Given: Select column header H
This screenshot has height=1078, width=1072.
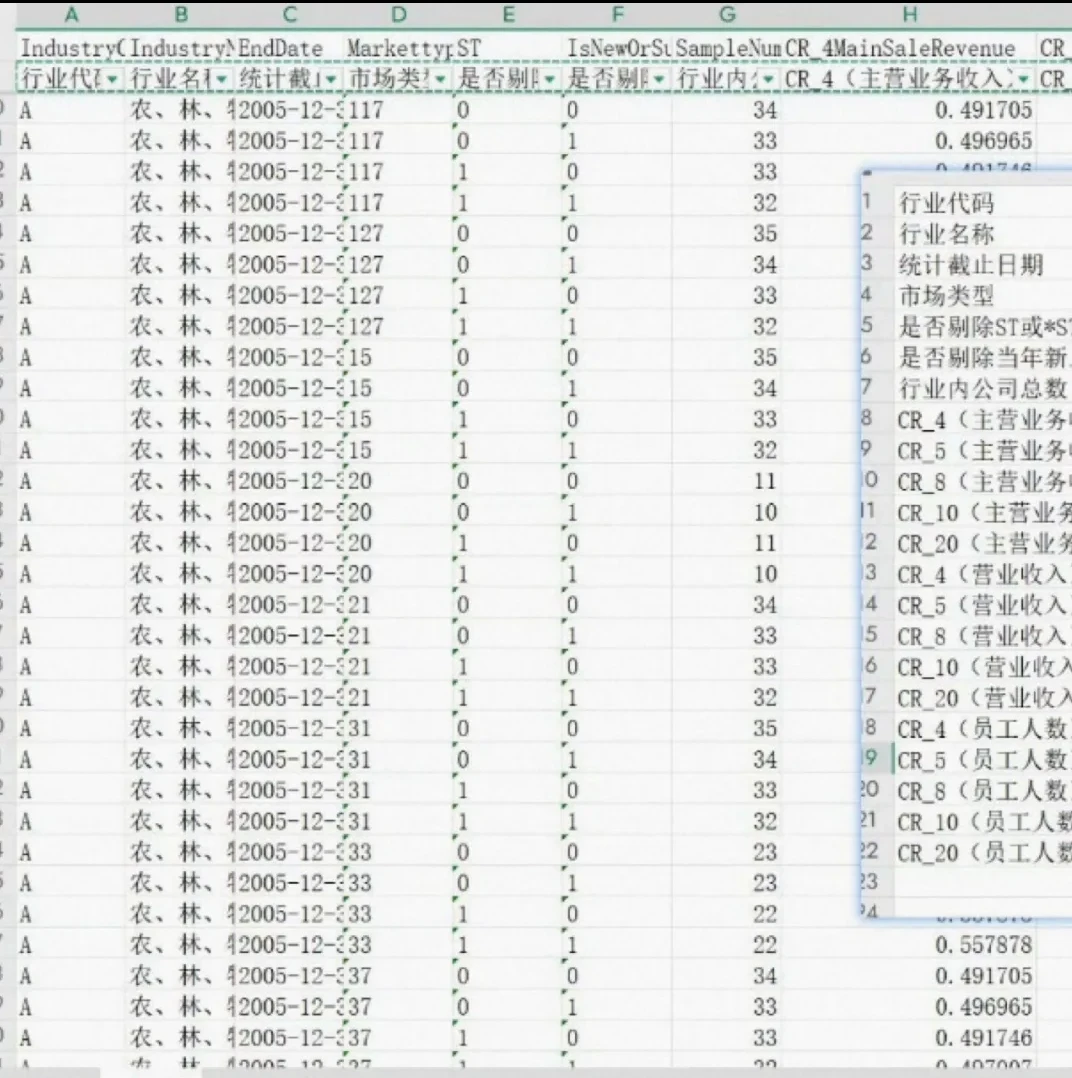Looking at the screenshot, I should [x=908, y=15].
